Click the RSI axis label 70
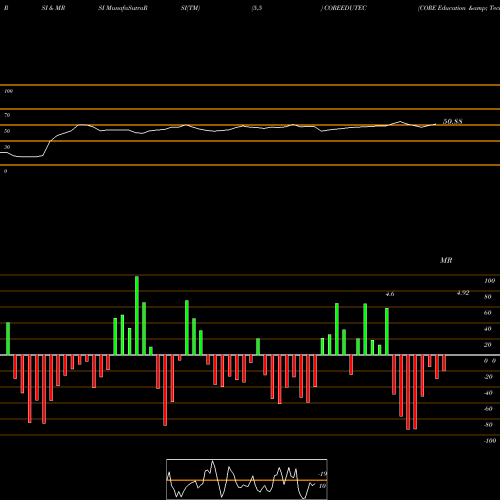This screenshot has width=500, height=500. (x=7, y=115)
